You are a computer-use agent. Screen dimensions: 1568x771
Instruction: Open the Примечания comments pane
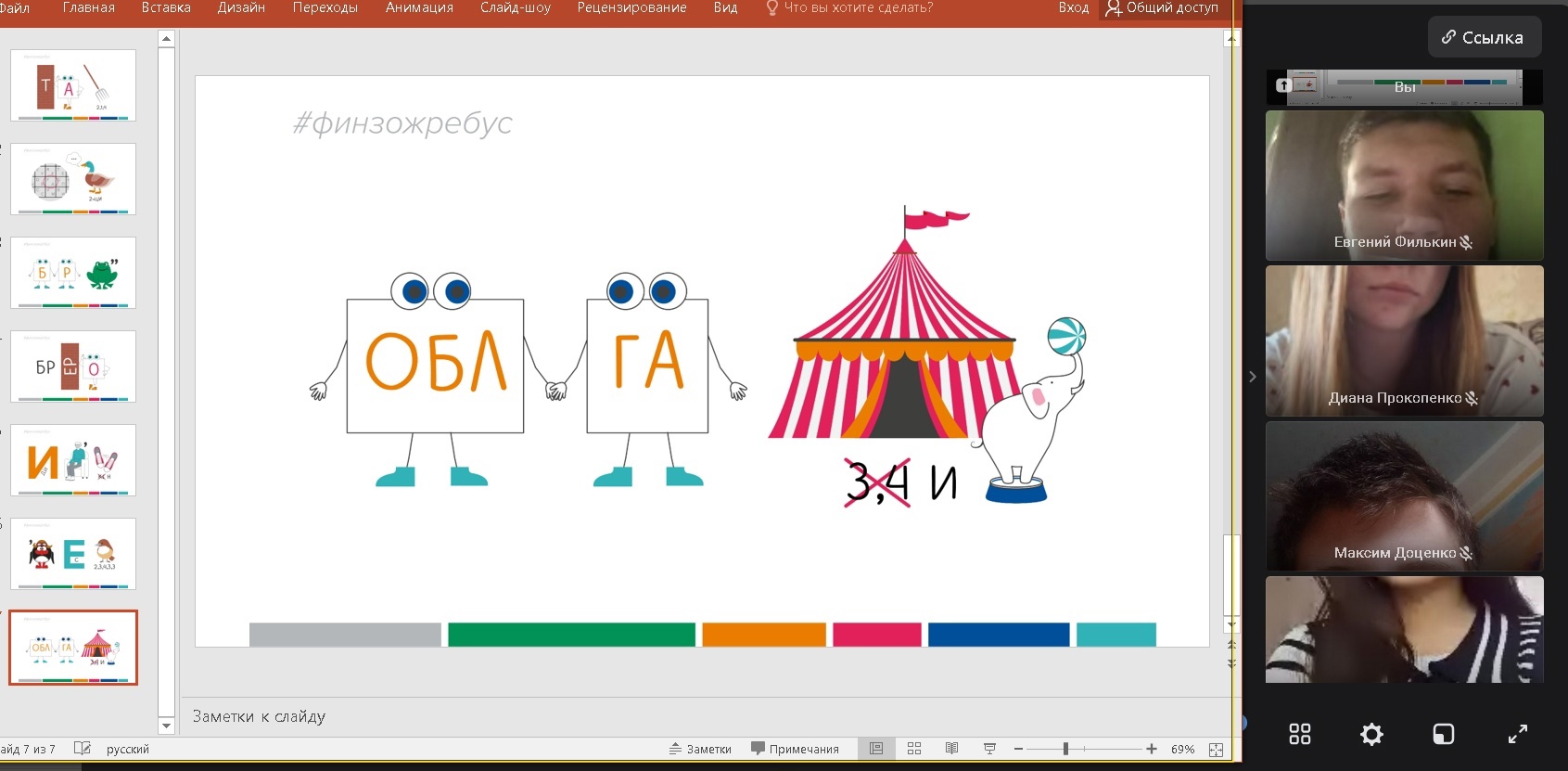click(x=795, y=749)
